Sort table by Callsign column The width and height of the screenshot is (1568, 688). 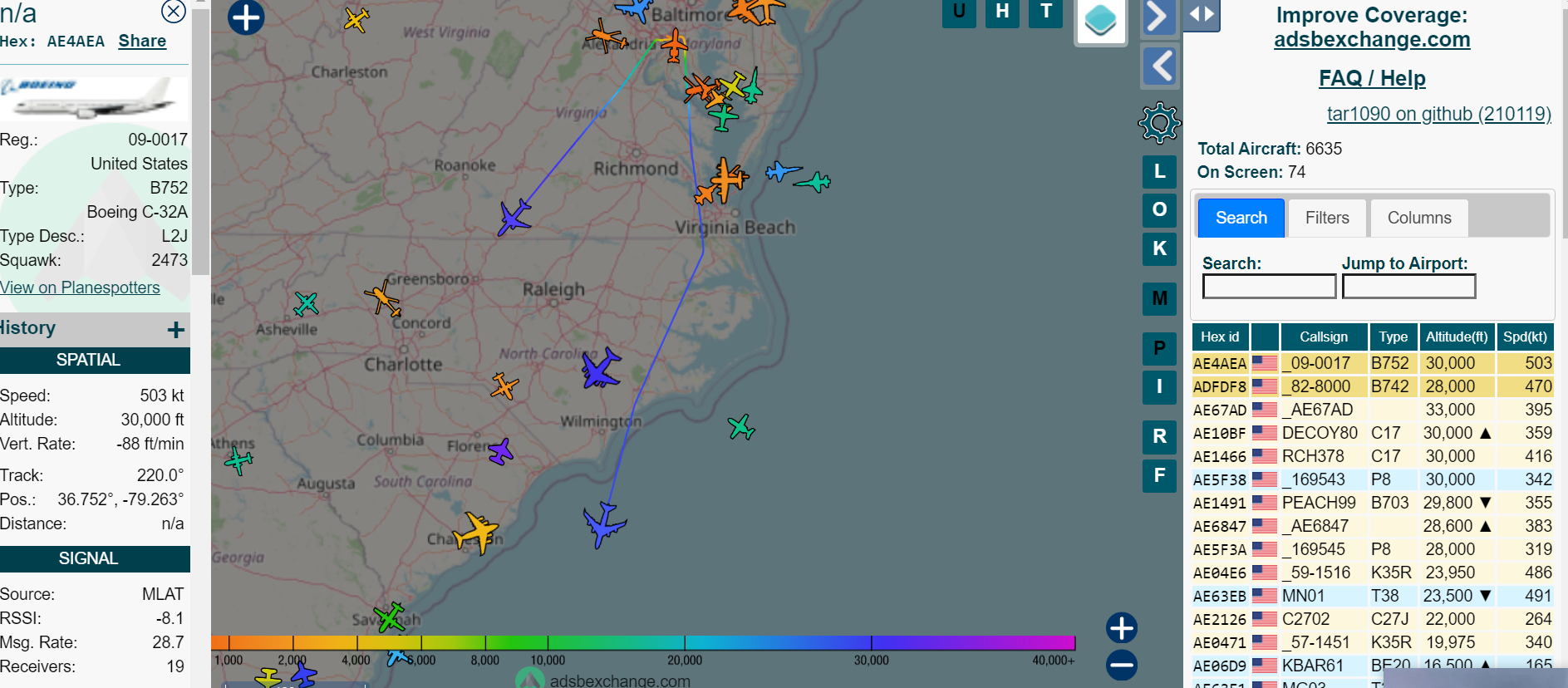pyautogui.click(x=1324, y=337)
